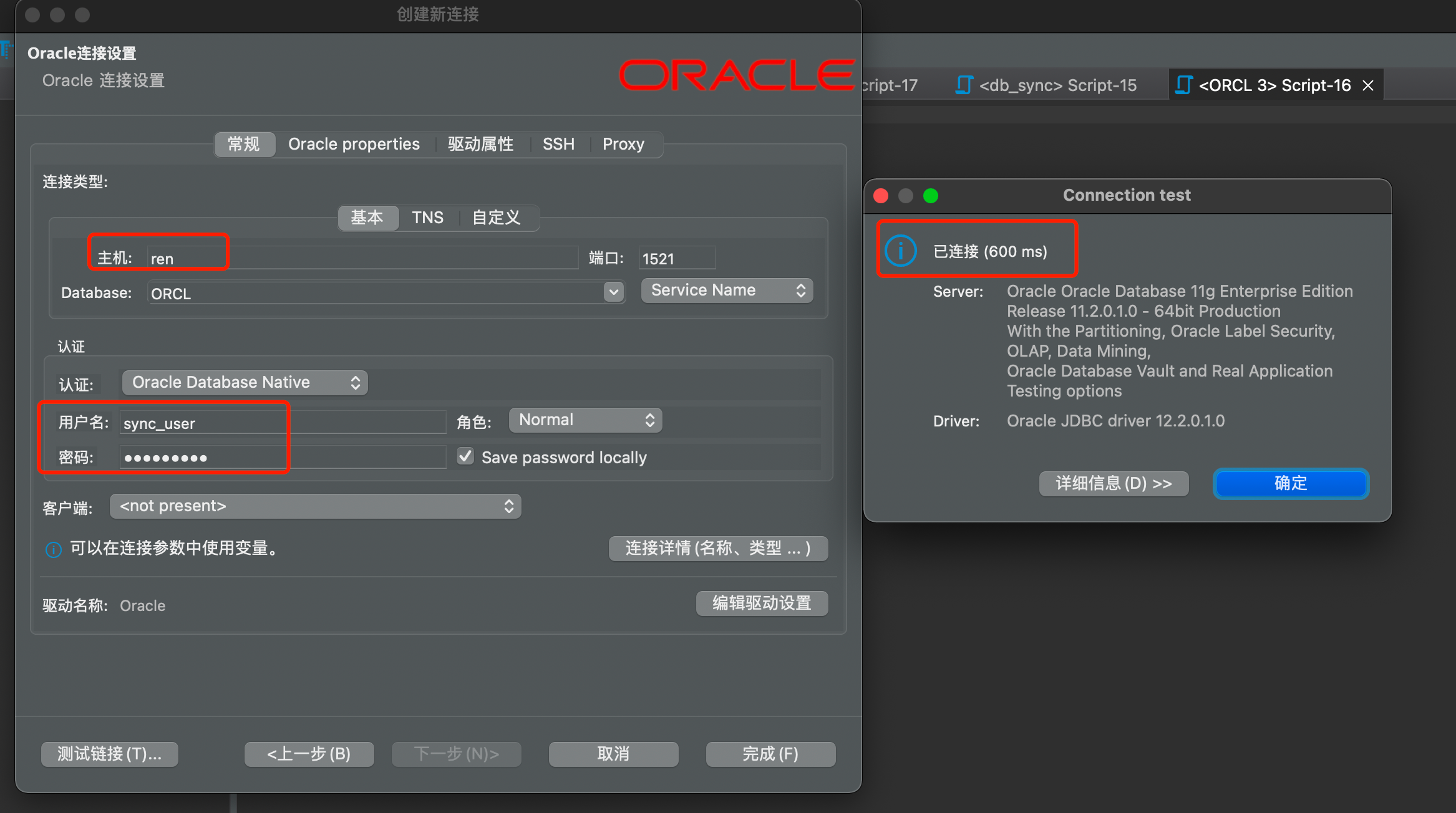Open the Oracle Database Native authentication dropdown

coord(245,382)
